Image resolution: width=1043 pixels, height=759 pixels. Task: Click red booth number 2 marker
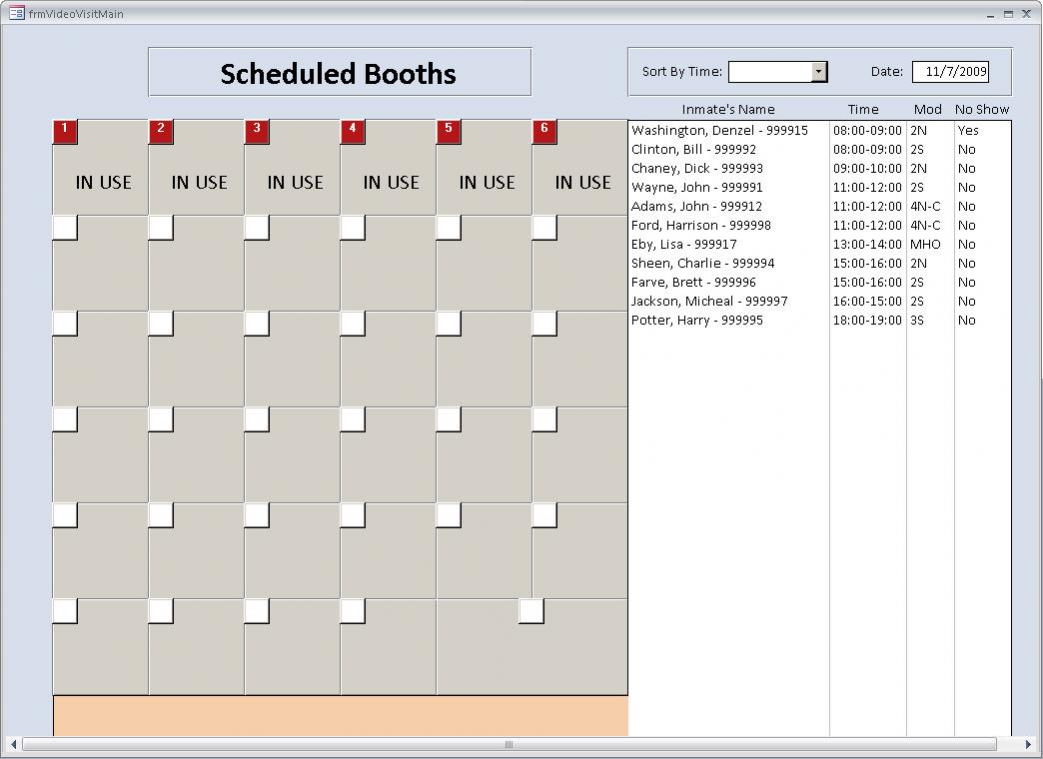161,132
